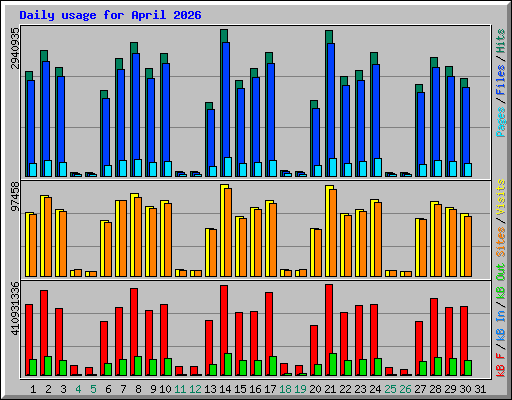Select day 8 on the x-axis
The height and width of the screenshot is (400, 512).
point(138,389)
